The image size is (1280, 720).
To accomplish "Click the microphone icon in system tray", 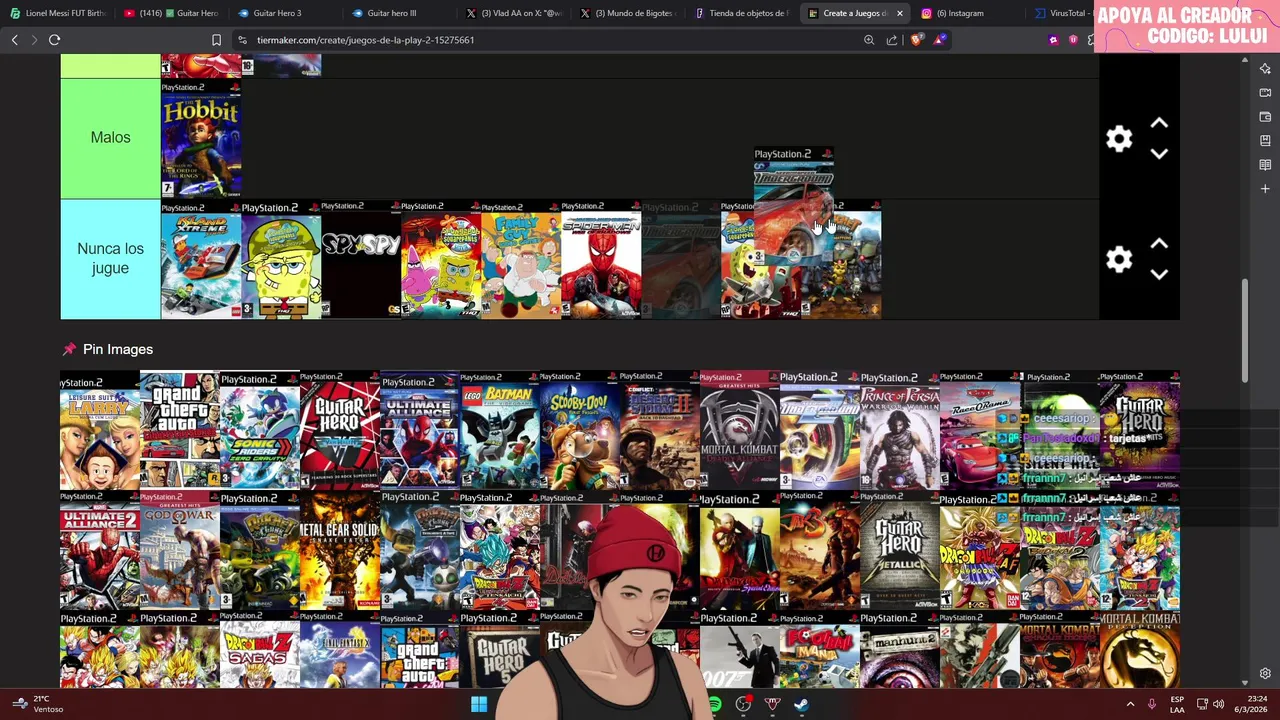I will point(1152,704).
